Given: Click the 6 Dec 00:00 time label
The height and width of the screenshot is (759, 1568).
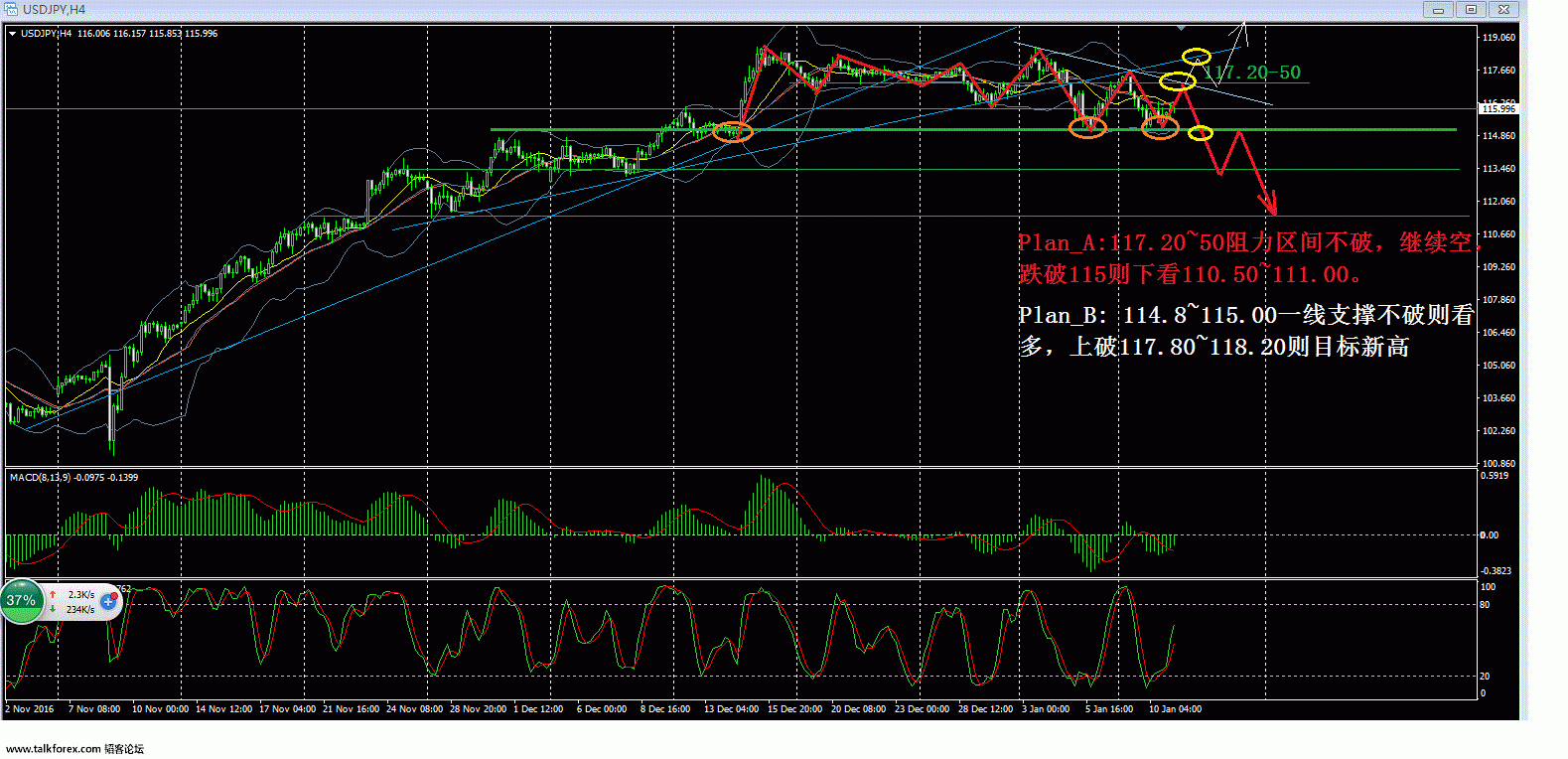Looking at the screenshot, I should coord(602,709).
